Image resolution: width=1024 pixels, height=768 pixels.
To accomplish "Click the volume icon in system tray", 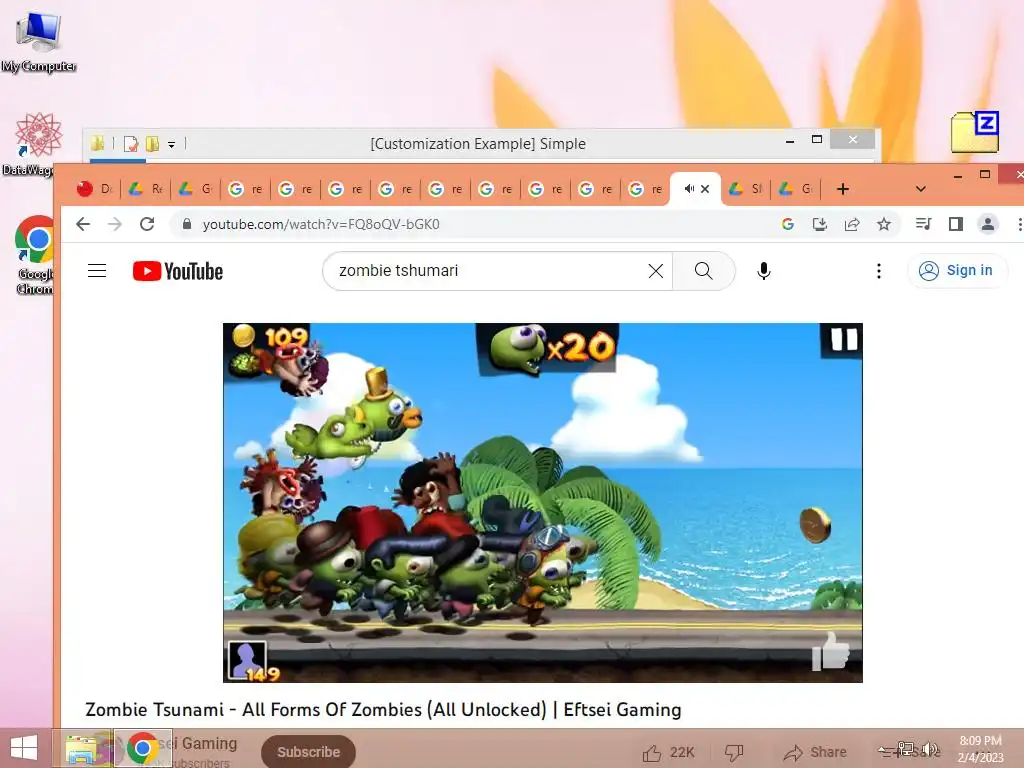I will pos(930,749).
